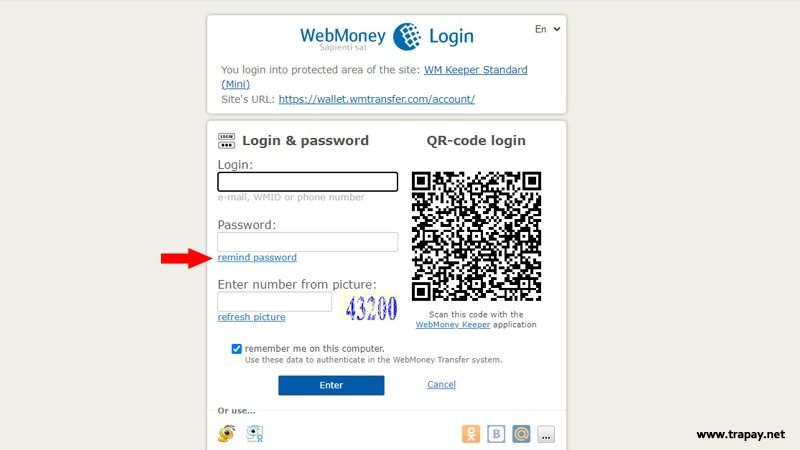Open the remind password link
Screen dimensions: 800x450
[257, 258]
